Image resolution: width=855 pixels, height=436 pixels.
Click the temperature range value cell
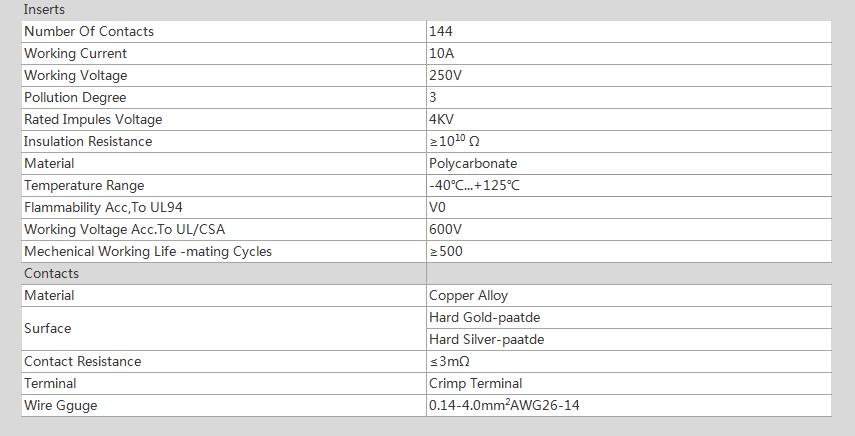(474, 186)
